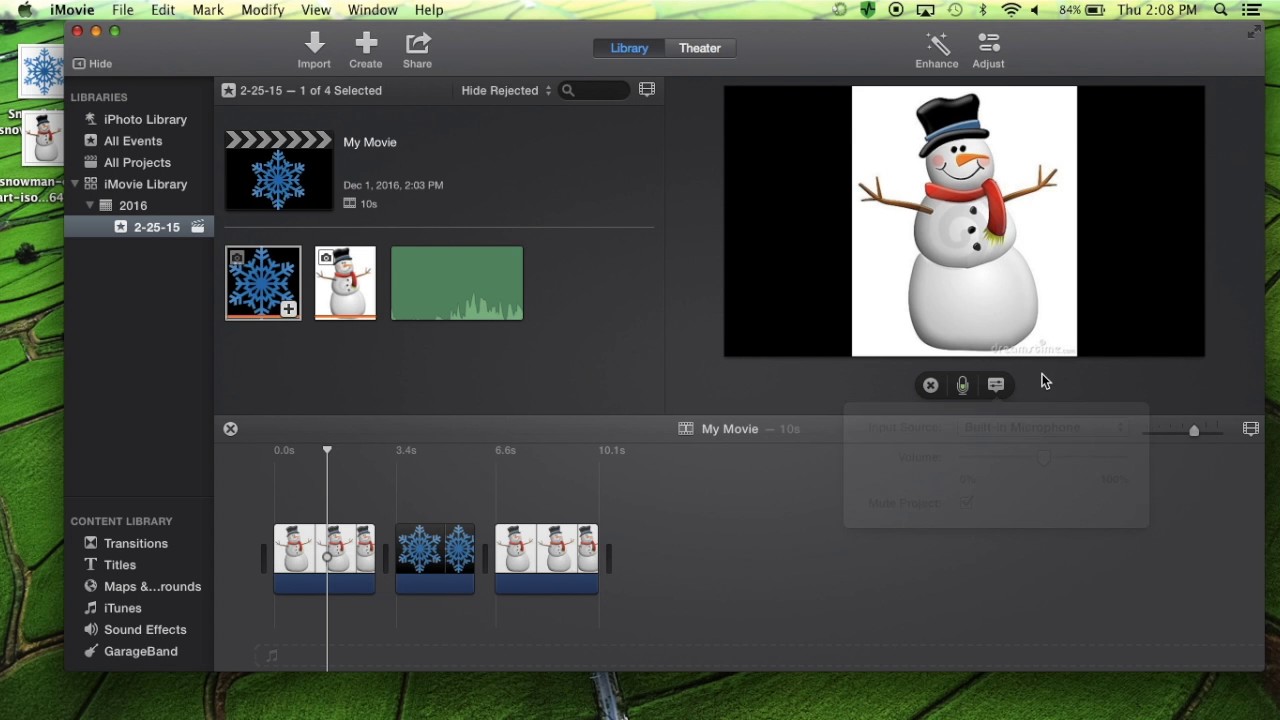Click the My Movie timeline title

pos(730,429)
